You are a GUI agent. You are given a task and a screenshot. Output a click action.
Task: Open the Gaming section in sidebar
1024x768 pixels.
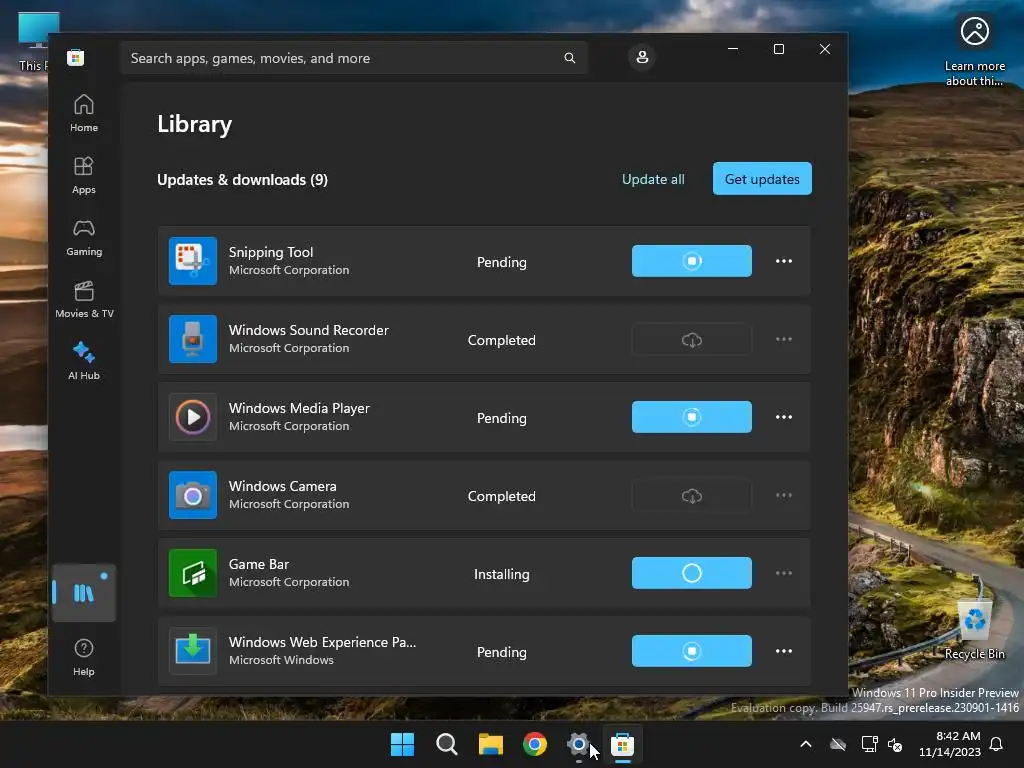[84, 237]
